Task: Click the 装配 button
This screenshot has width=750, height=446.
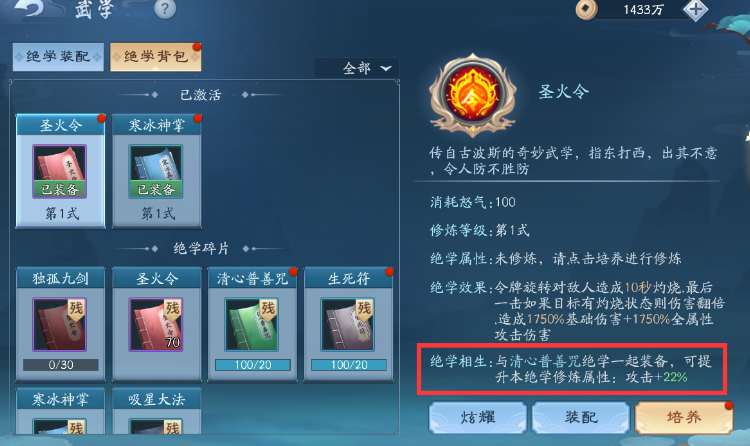Action: (581, 417)
